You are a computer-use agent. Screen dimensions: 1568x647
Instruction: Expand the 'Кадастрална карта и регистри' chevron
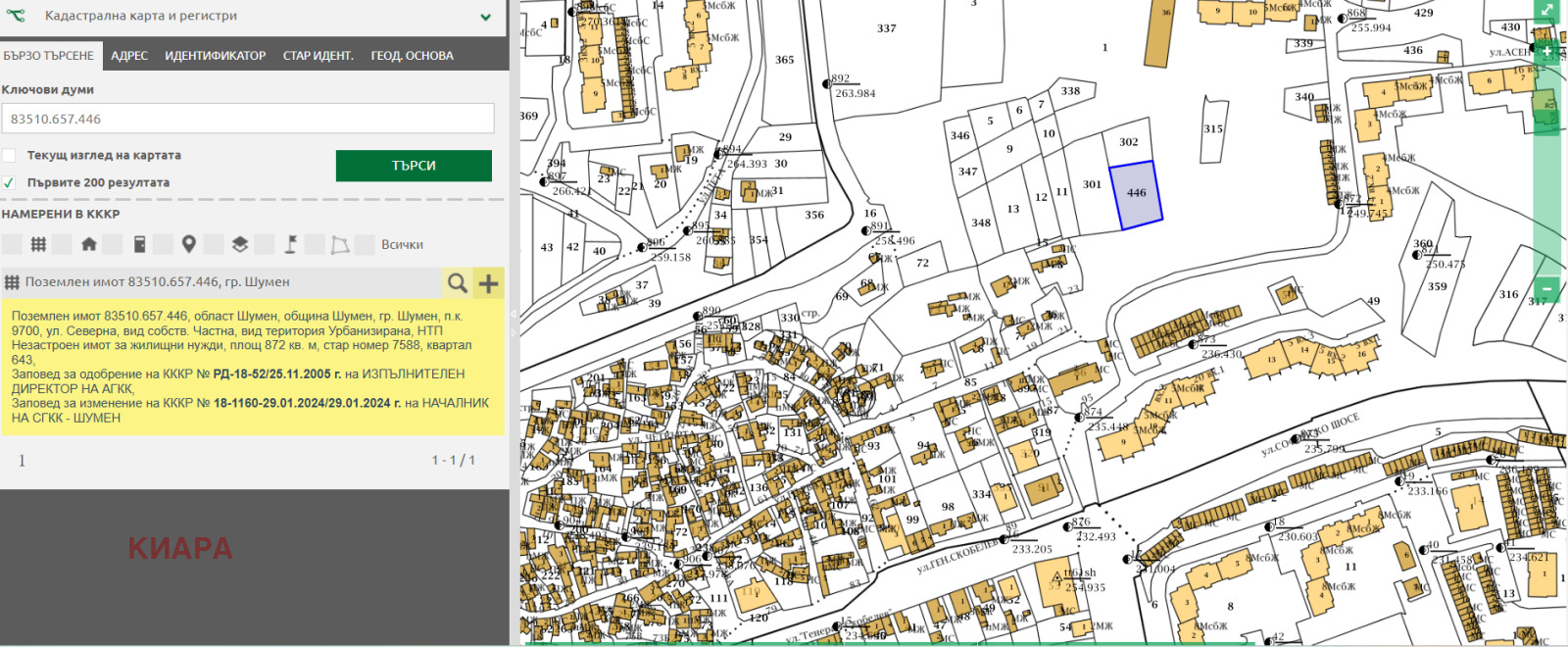coord(485,17)
